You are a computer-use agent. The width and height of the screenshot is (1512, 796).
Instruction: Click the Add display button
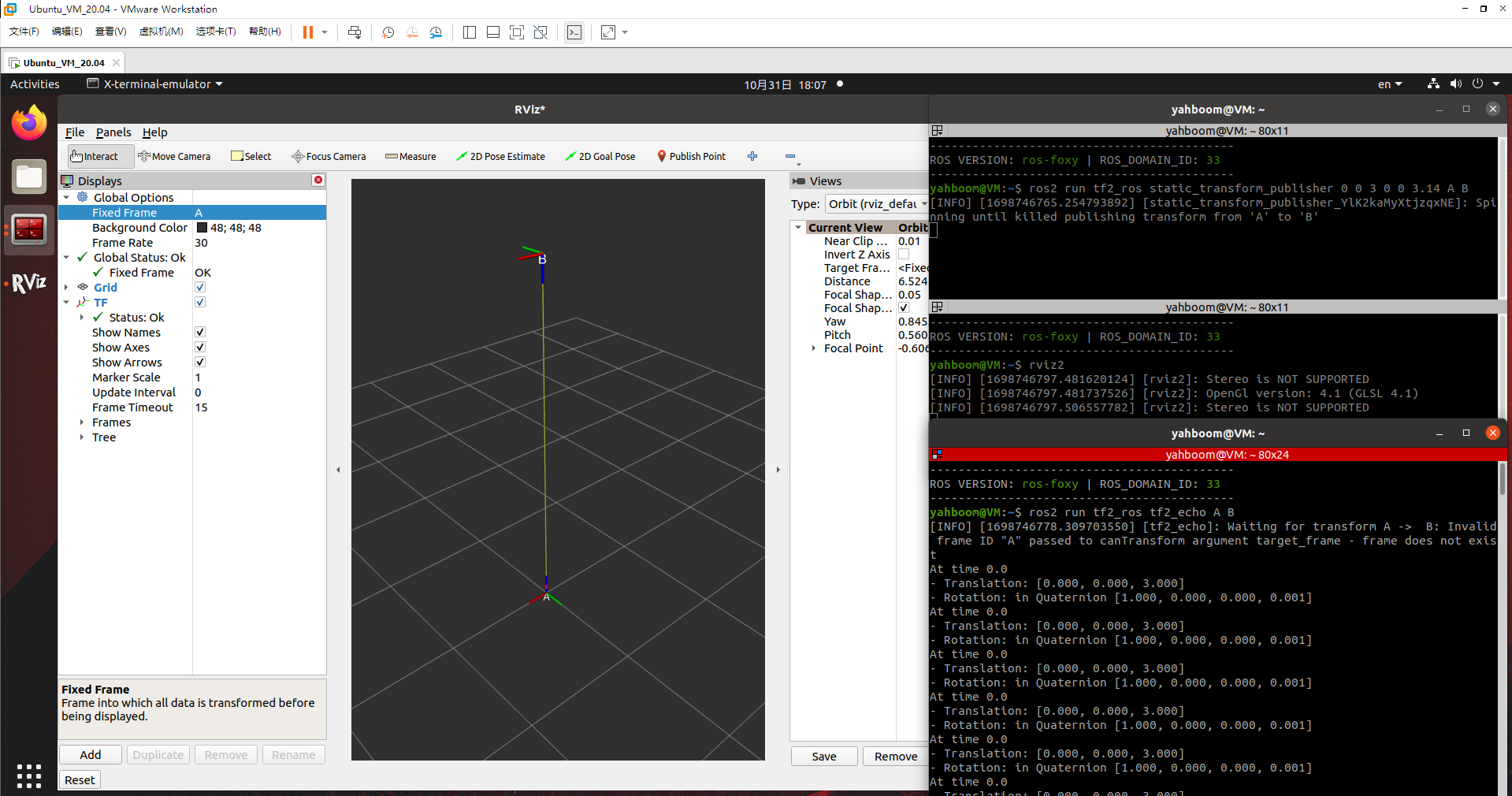coord(91,754)
